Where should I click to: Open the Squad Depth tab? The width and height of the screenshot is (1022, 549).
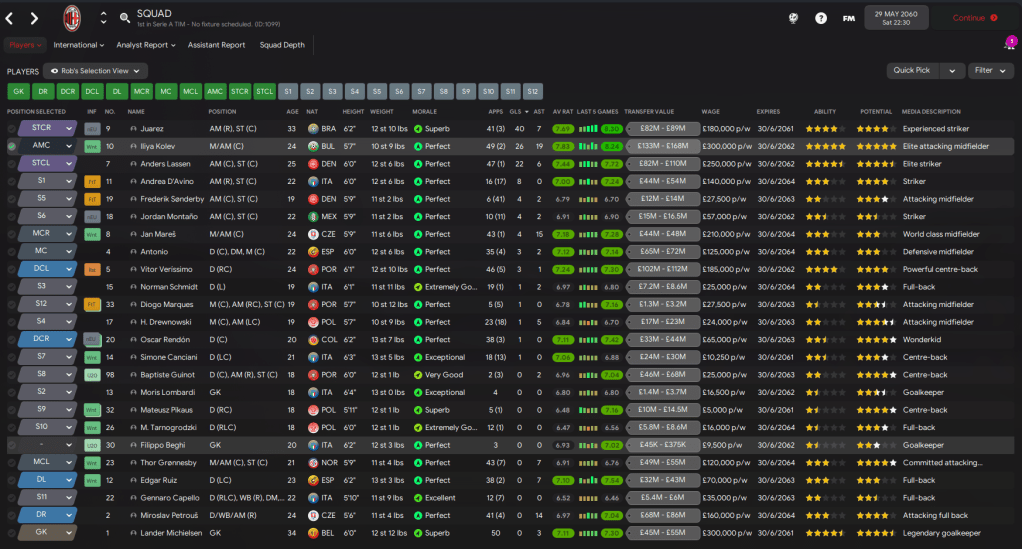point(282,45)
